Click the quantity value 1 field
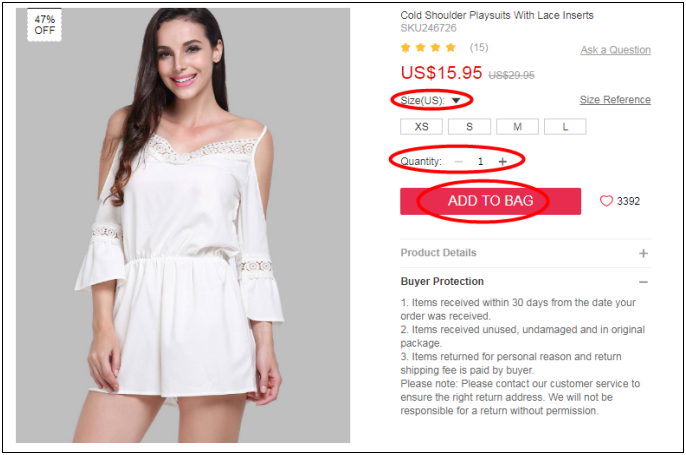 480,161
